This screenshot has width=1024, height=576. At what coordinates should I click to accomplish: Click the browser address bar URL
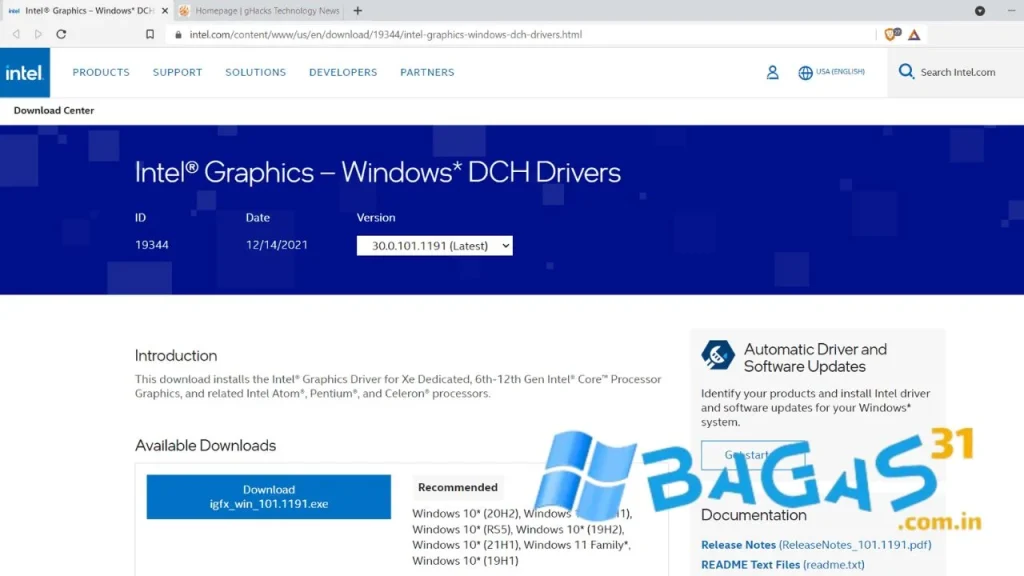tap(385, 35)
